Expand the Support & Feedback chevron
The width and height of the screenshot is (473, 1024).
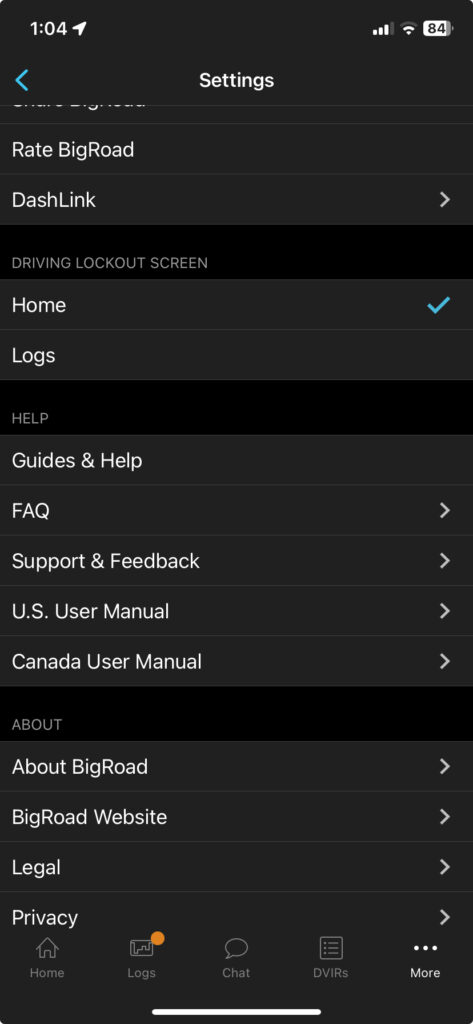point(445,561)
